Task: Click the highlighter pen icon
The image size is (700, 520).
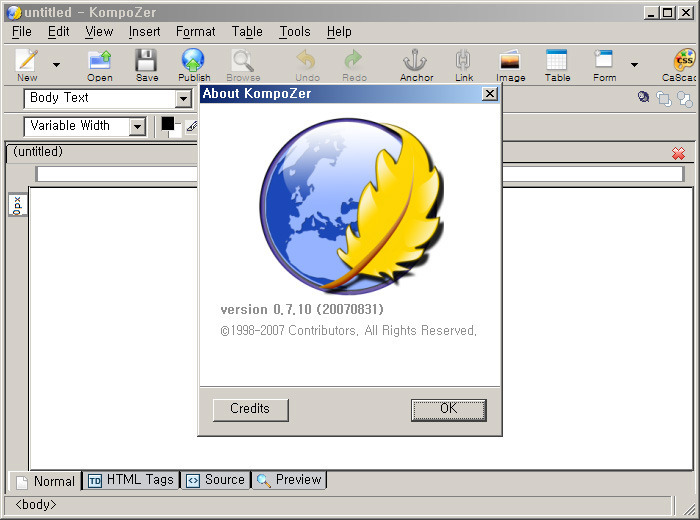Action: click(192, 127)
